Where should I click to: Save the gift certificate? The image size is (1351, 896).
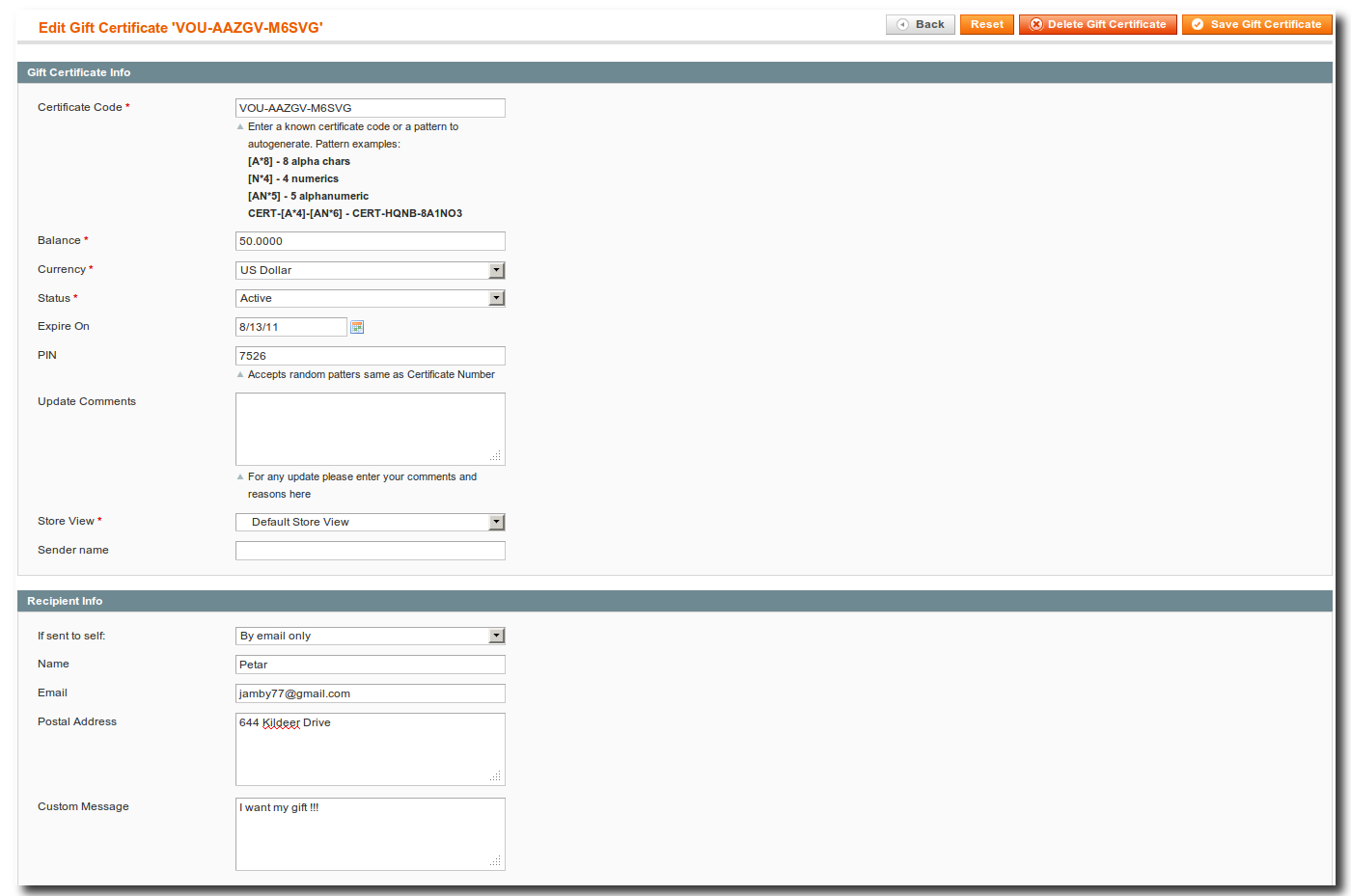[1256, 24]
